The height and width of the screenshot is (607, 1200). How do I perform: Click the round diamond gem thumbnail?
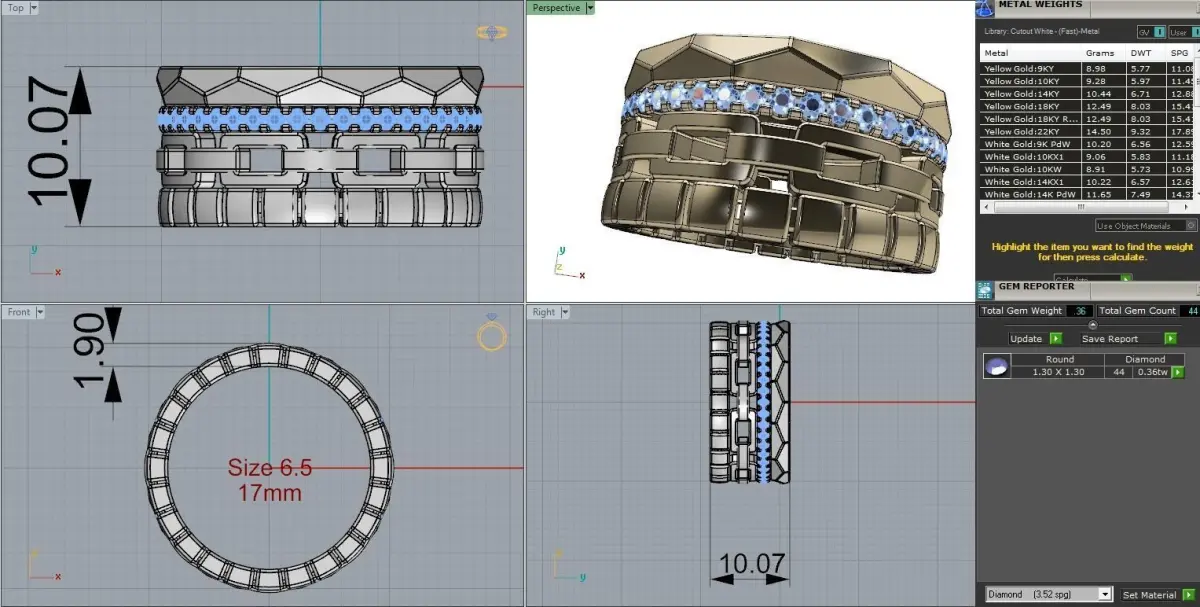pos(996,367)
